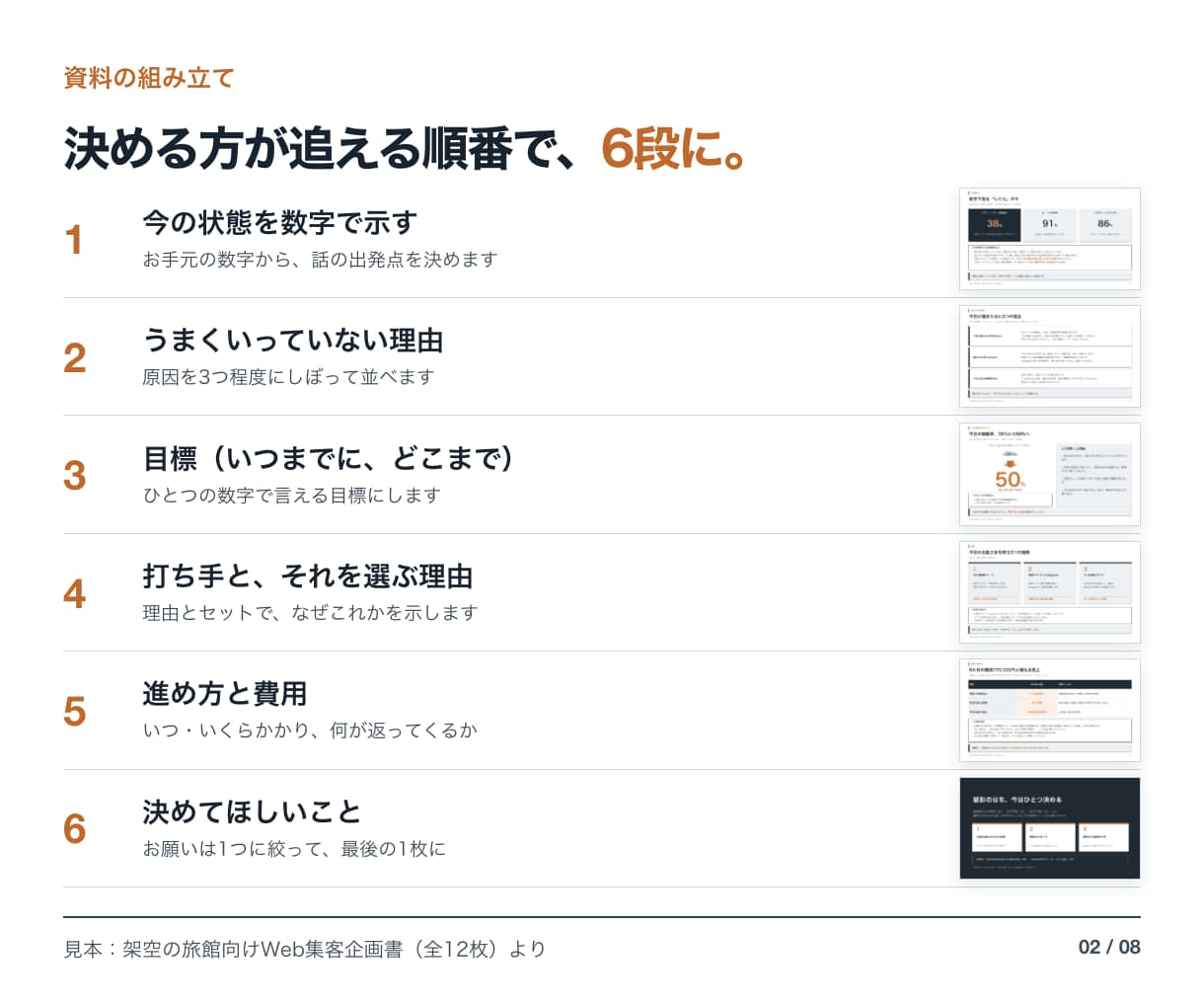Click the headline 決める方が追える順番で、6段に。

pyautogui.click(x=405, y=149)
